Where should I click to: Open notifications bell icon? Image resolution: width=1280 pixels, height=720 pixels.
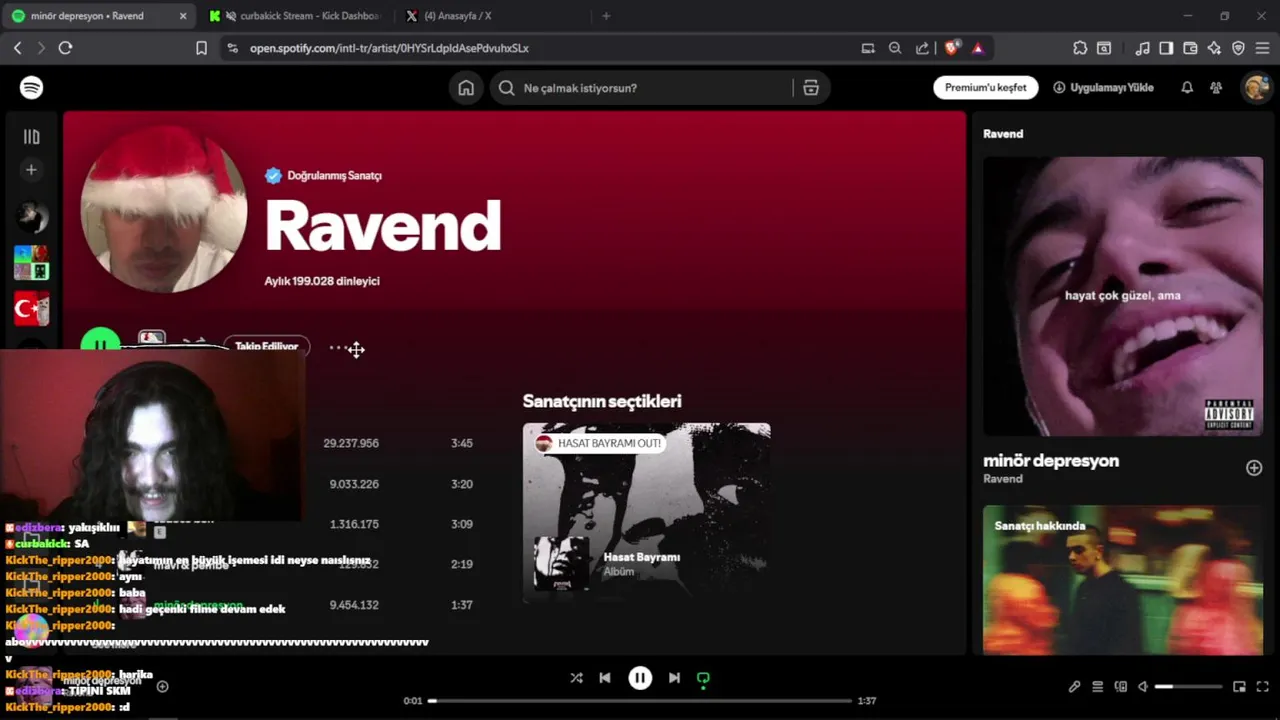[1187, 88]
